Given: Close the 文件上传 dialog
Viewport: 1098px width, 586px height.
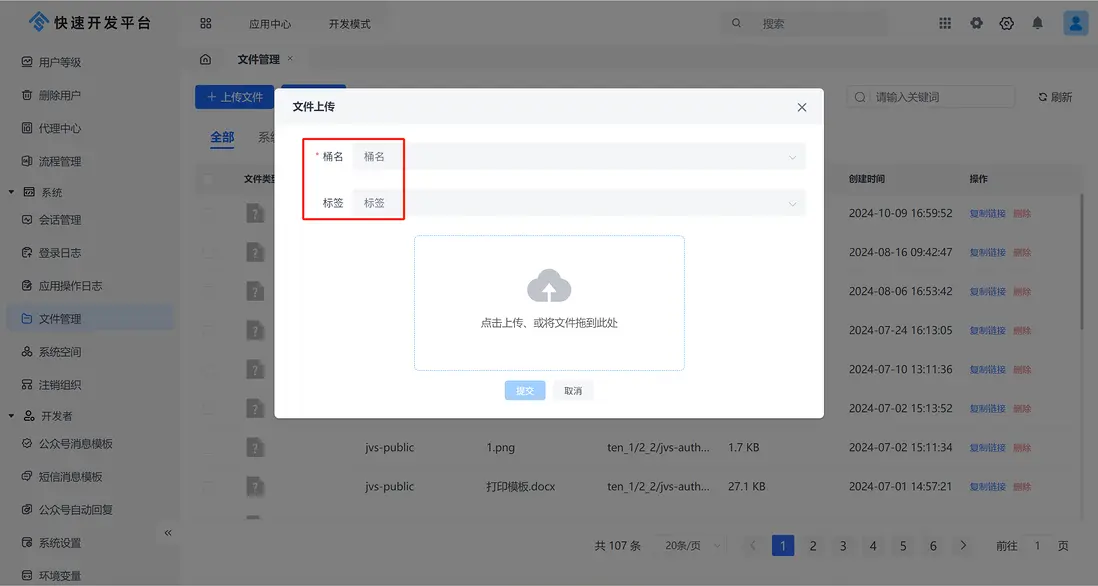Looking at the screenshot, I should pyautogui.click(x=802, y=107).
